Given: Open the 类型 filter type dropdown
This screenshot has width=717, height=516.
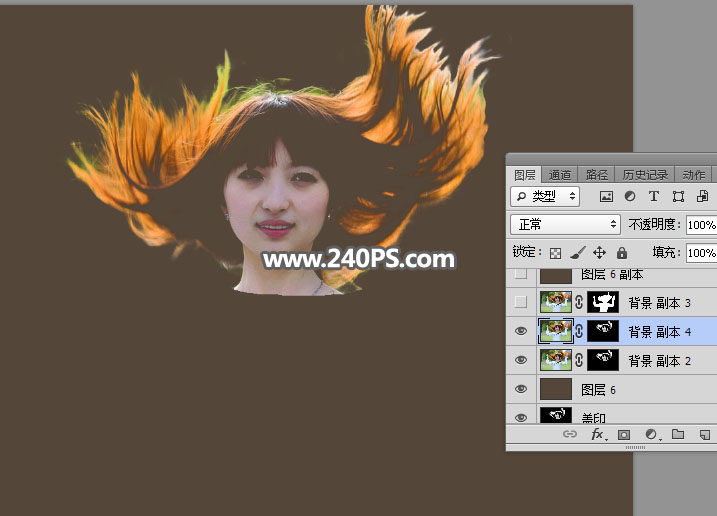Looking at the screenshot, I should [x=545, y=196].
